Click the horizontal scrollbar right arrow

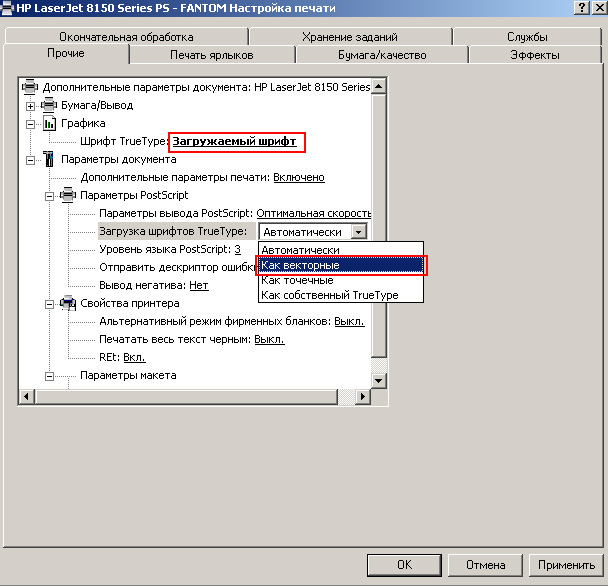pyautogui.click(x=363, y=396)
